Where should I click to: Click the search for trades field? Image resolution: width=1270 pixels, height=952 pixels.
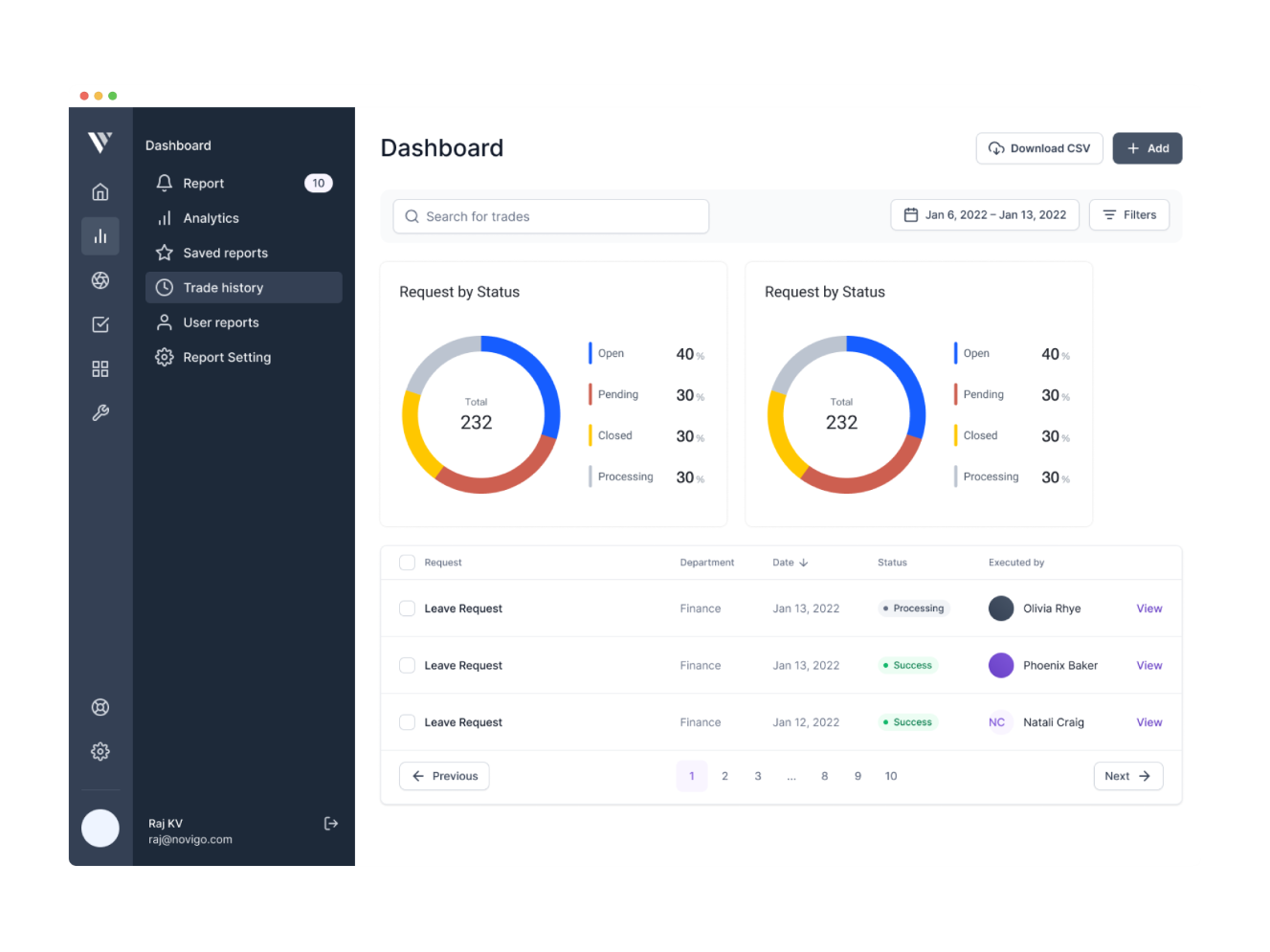[551, 216]
